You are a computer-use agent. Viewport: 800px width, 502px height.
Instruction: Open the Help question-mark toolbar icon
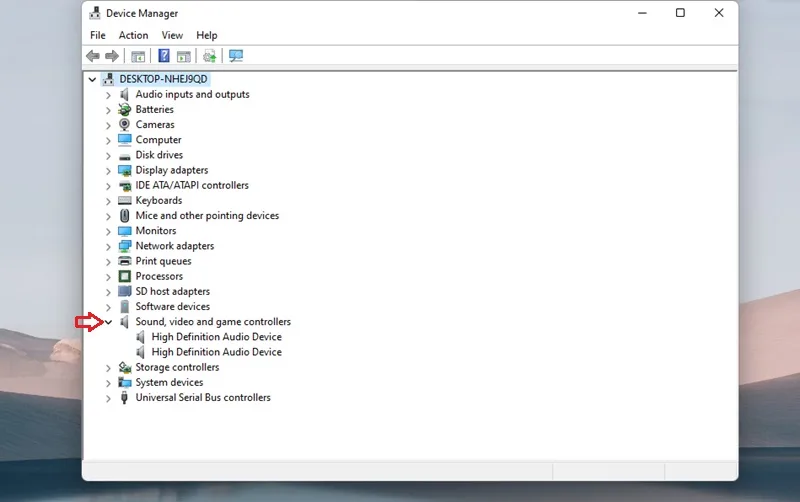coord(164,56)
